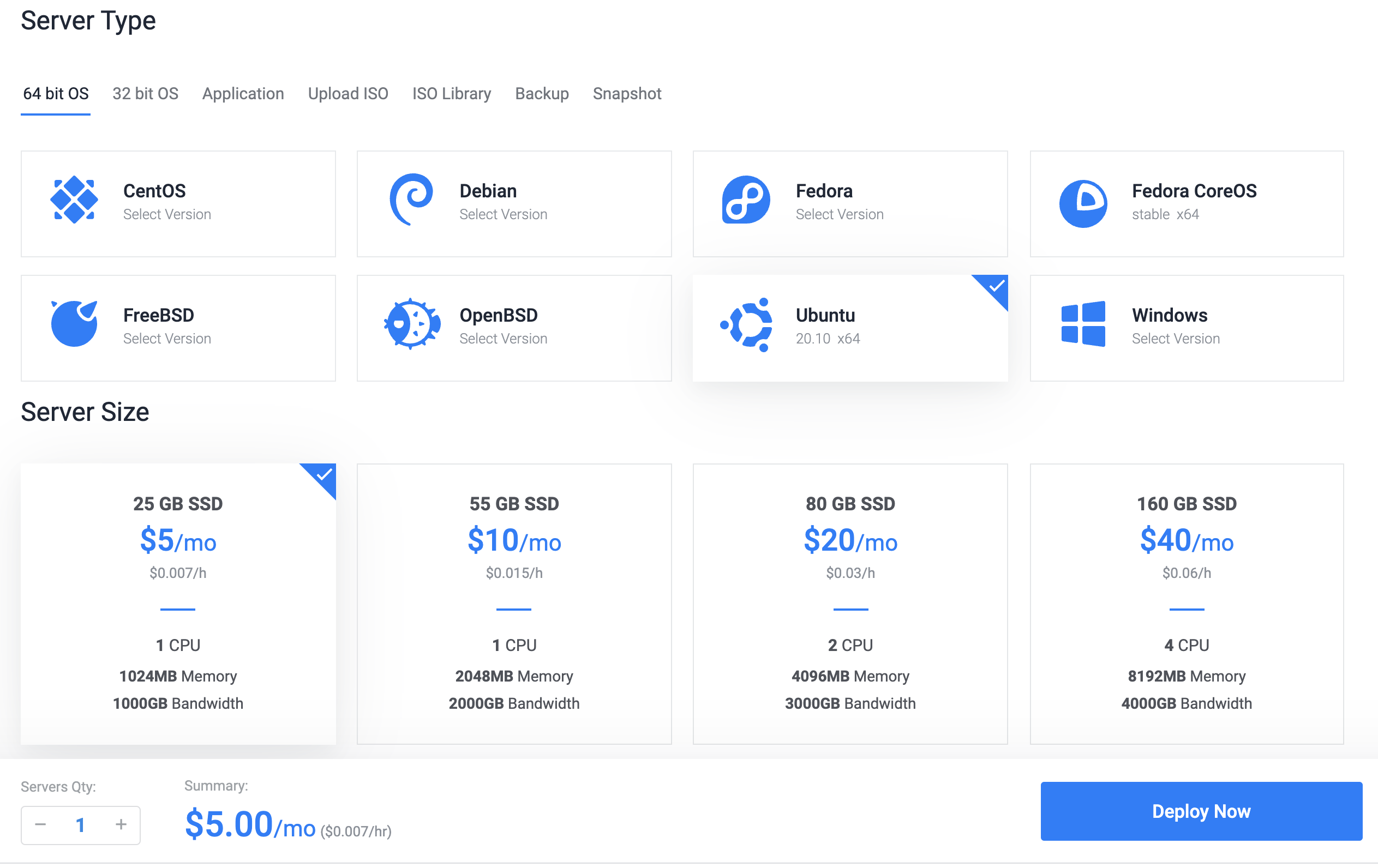Click the Server Size heading
This screenshot has width=1378, height=868.
(85, 412)
